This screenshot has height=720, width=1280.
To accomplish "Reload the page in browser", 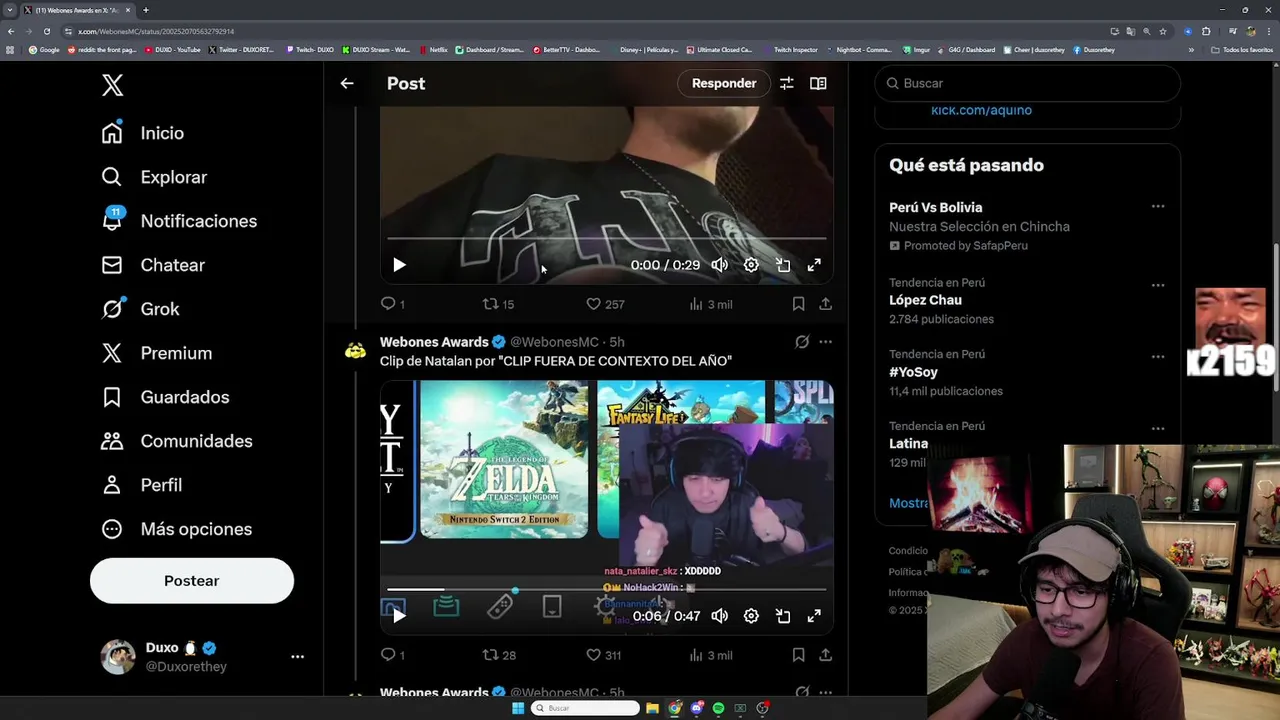I will [x=46, y=31].
